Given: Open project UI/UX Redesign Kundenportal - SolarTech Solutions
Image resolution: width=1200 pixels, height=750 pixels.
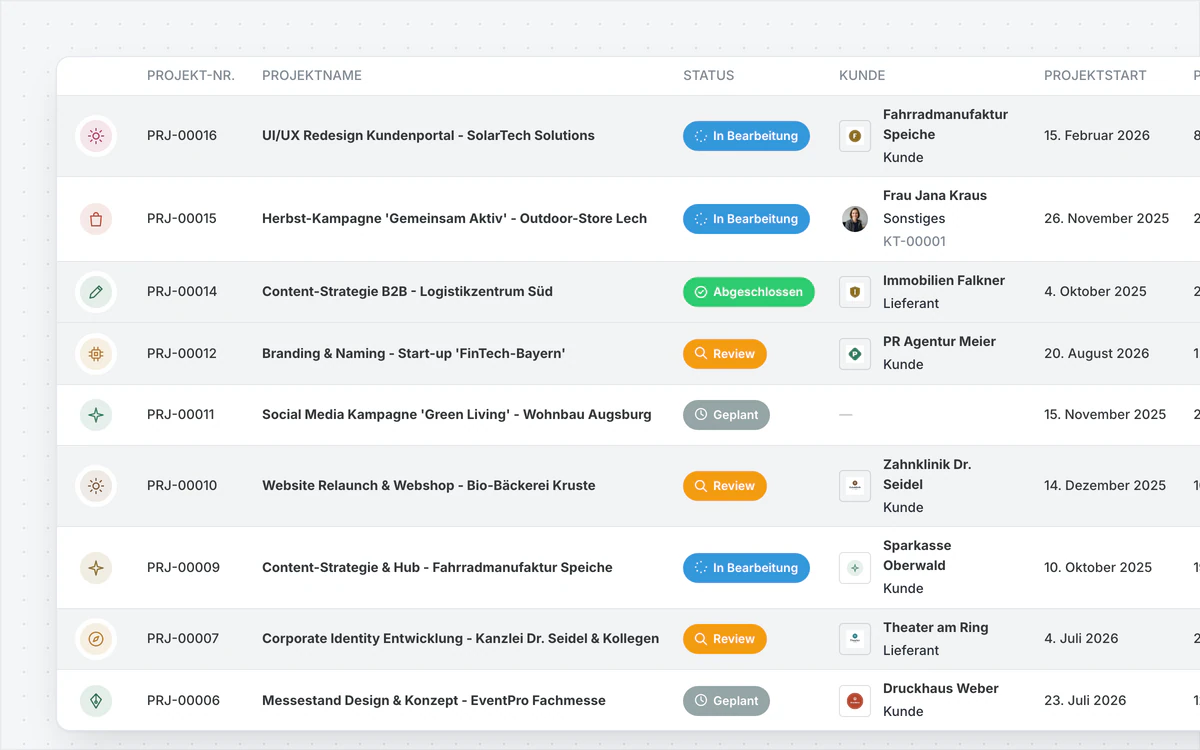Looking at the screenshot, I should click(428, 136).
